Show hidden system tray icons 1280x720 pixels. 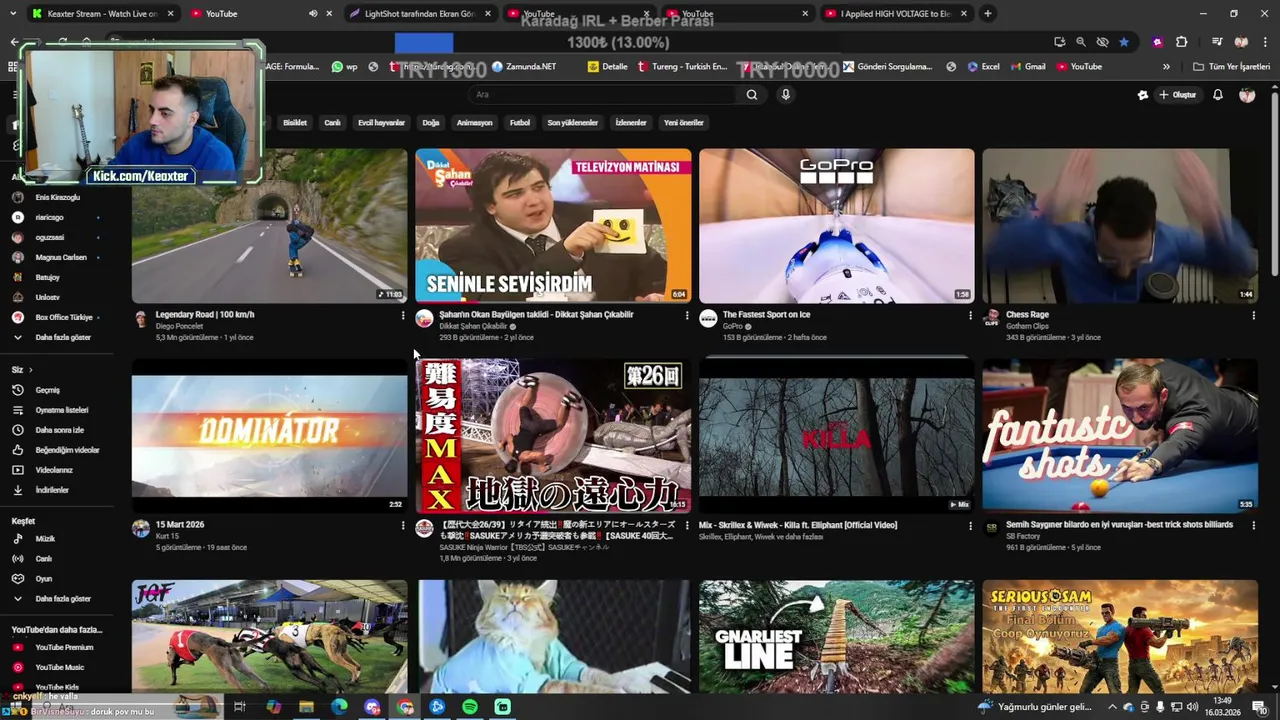(x=1112, y=707)
